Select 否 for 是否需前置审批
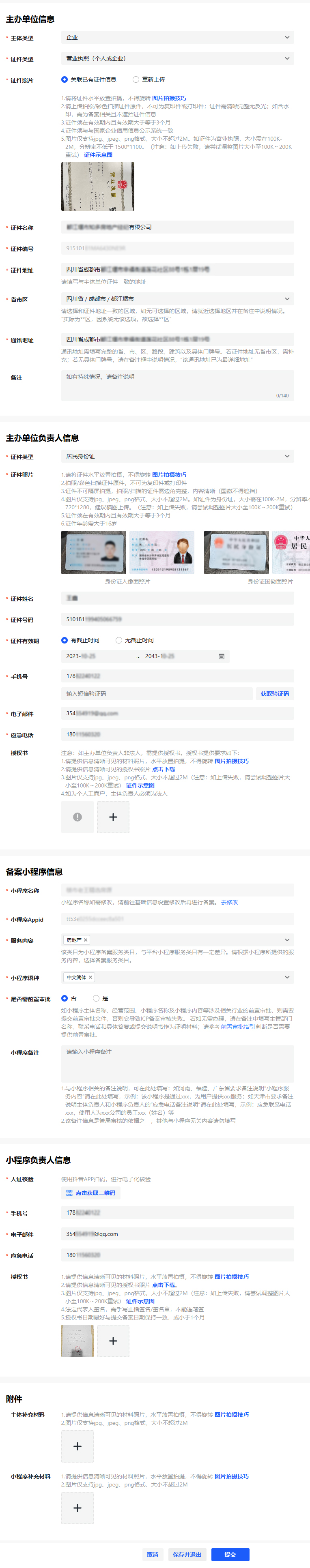Image resolution: width=310 pixels, height=1568 pixels. [x=65, y=998]
